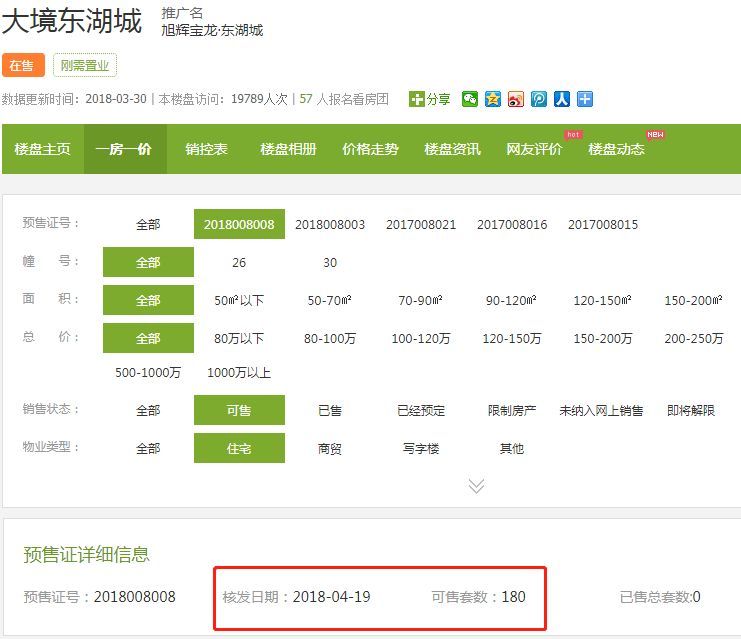Select 全部 in 物业类型 row
The height and width of the screenshot is (639, 741).
point(148,448)
